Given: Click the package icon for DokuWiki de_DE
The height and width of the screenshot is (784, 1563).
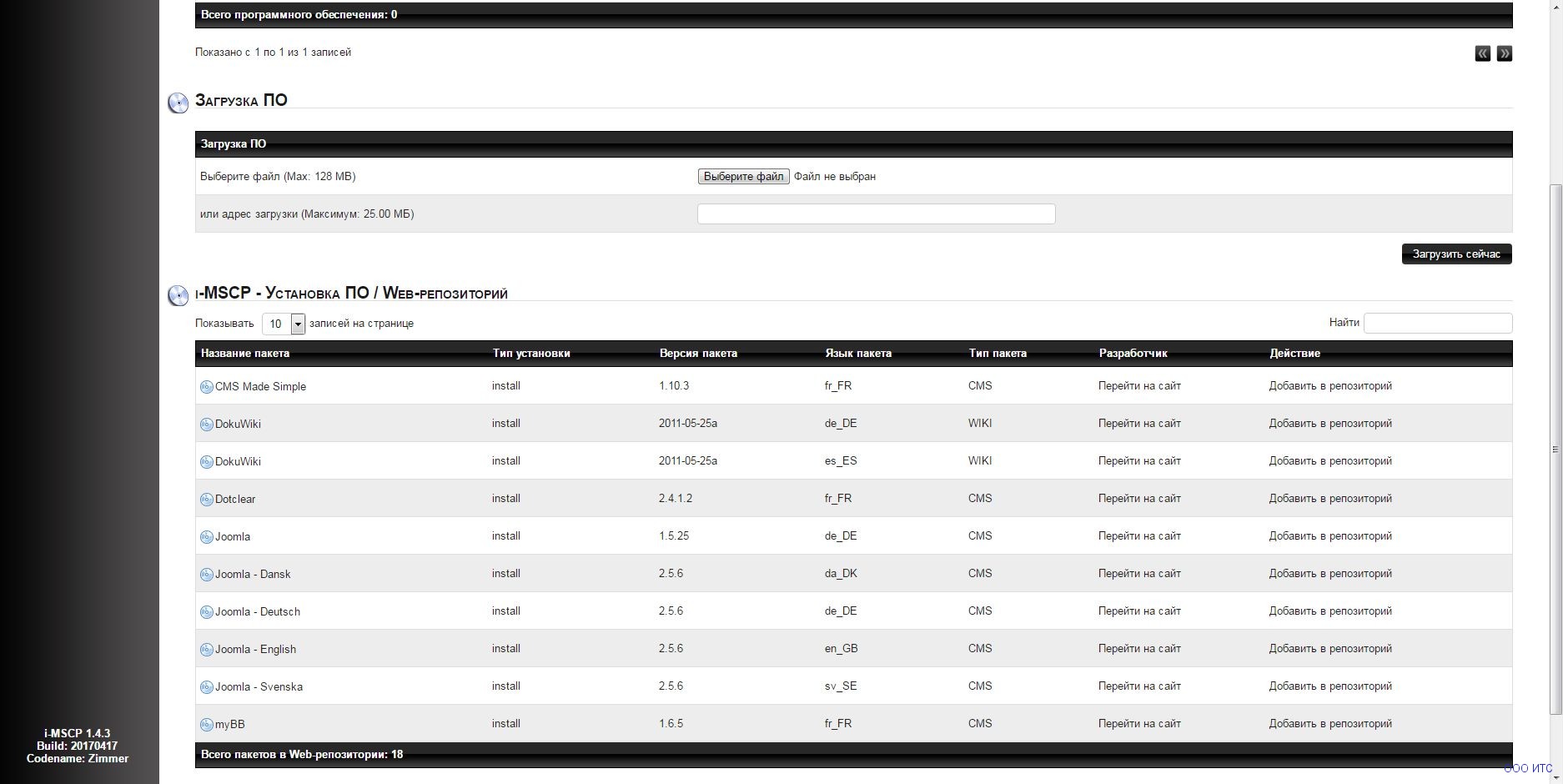Looking at the screenshot, I should point(207,425).
